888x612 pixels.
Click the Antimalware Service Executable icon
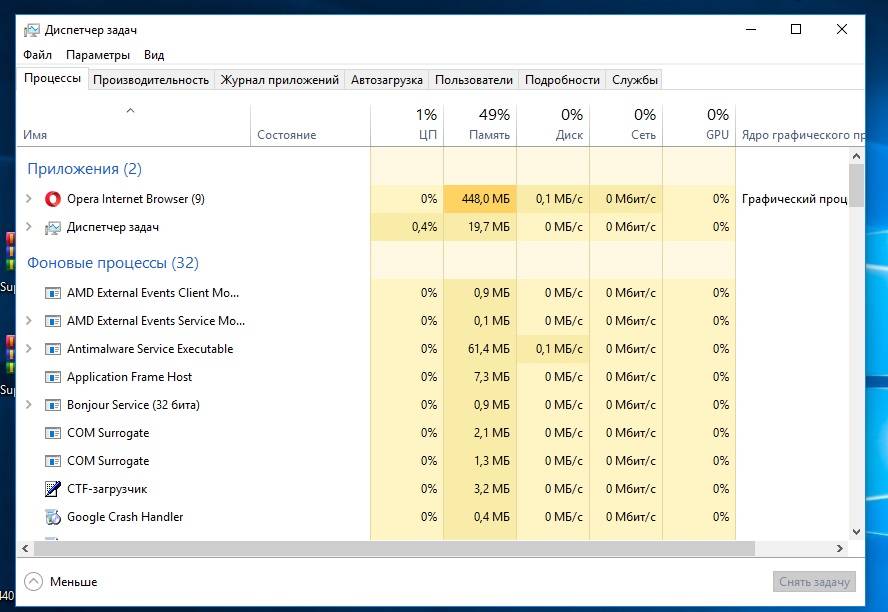[53, 349]
